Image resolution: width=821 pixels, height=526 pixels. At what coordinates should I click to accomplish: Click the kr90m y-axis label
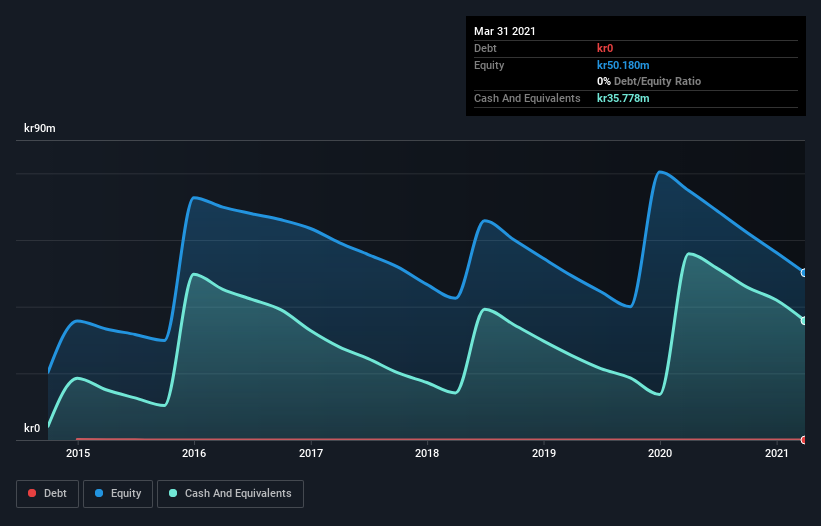click(40, 128)
